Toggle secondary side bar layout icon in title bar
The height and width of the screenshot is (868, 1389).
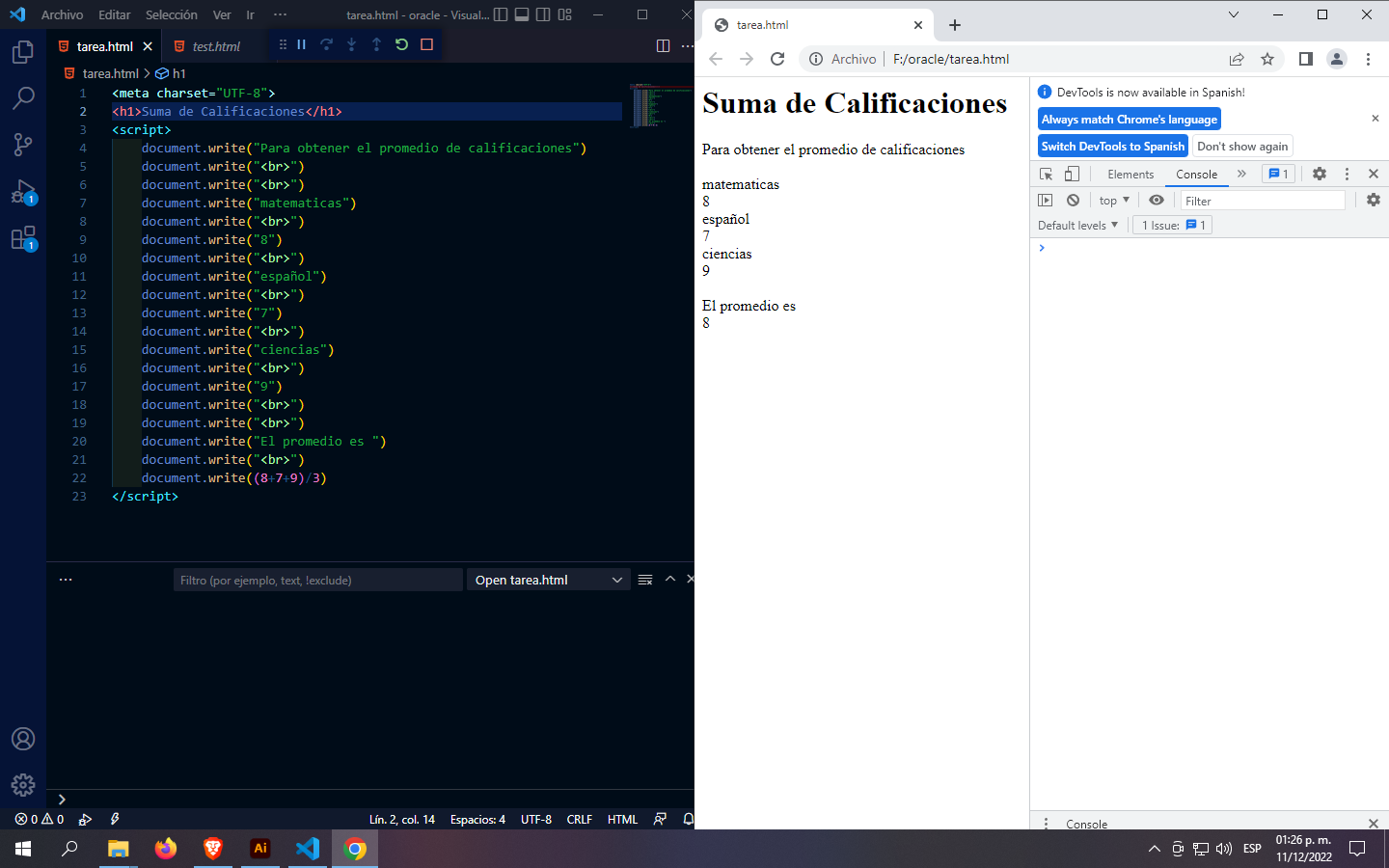543,14
